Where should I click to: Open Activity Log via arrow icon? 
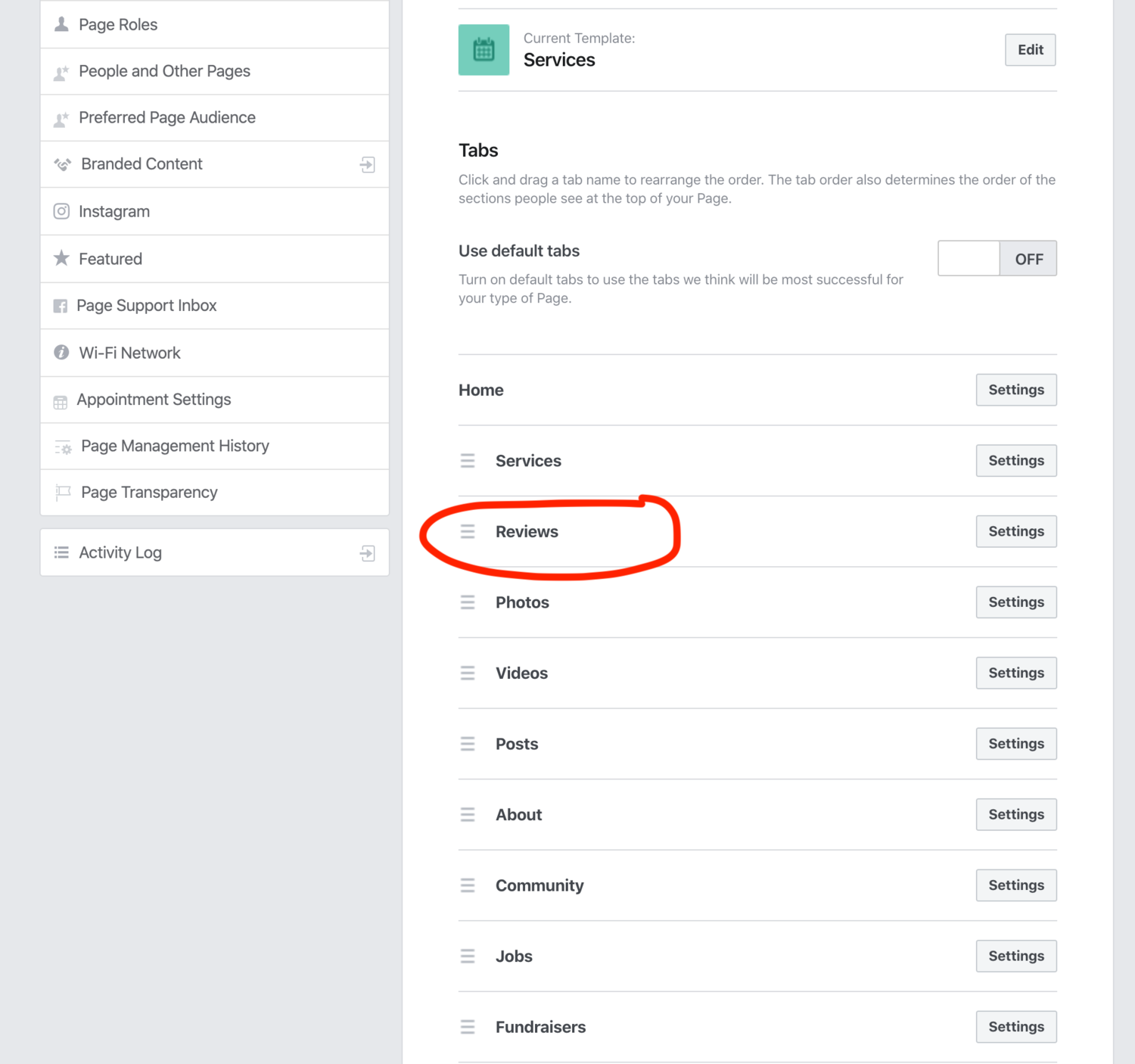pos(368,553)
